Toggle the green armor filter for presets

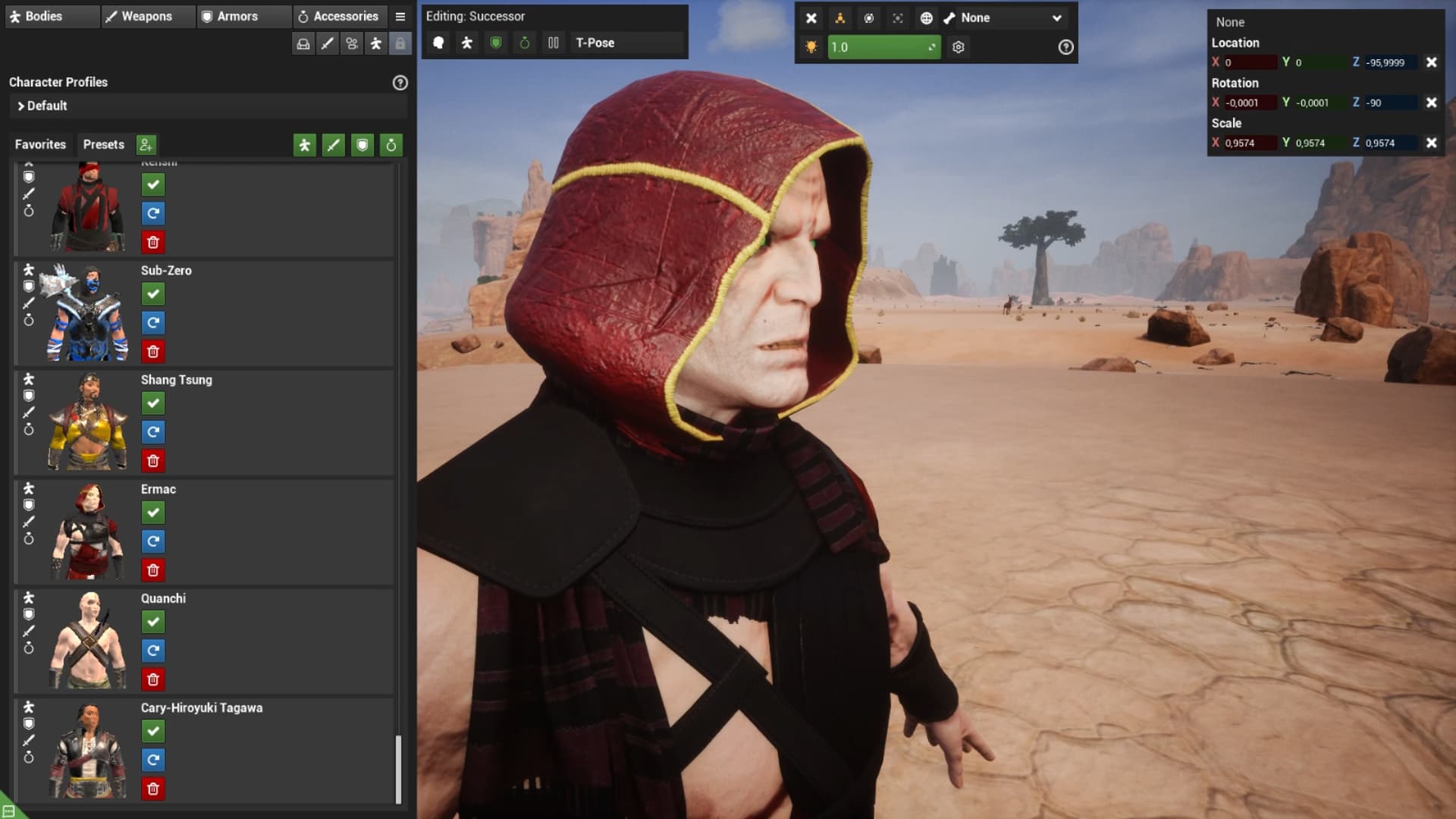[362, 145]
